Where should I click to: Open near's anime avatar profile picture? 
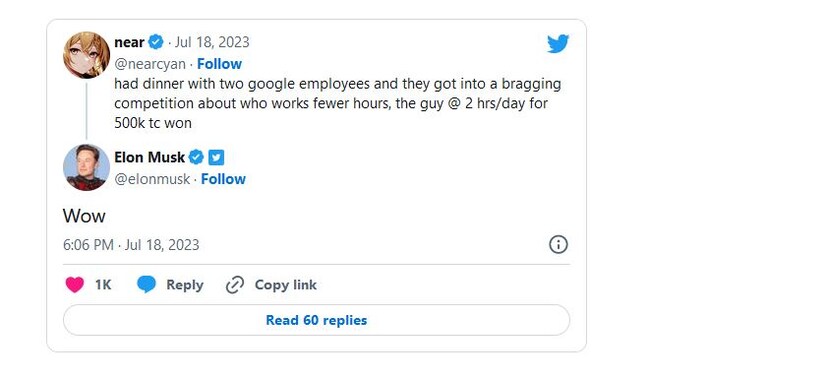pos(86,55)
